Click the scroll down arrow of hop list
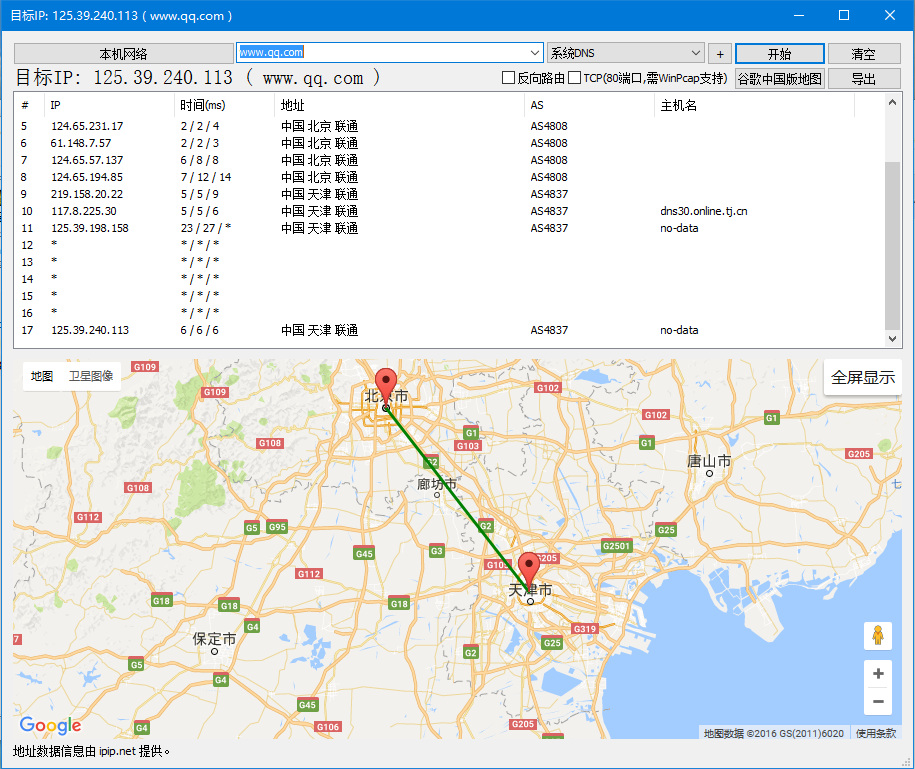The height and width of the screenshot is (769, 915). point(892,338)
